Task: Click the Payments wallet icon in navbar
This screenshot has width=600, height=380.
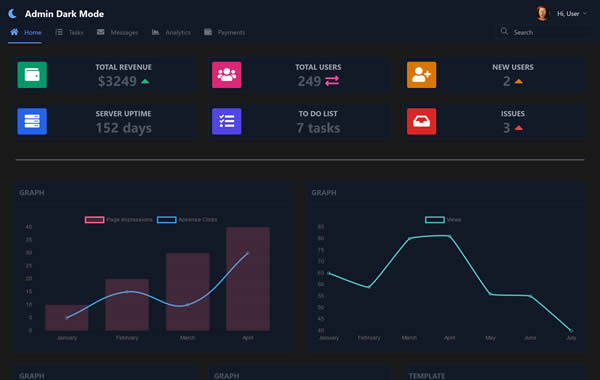Action: [x=208, y=32]
